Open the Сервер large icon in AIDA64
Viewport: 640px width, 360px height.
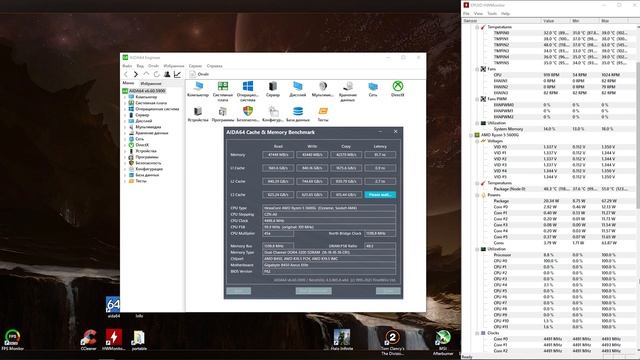tap(273, 89)
